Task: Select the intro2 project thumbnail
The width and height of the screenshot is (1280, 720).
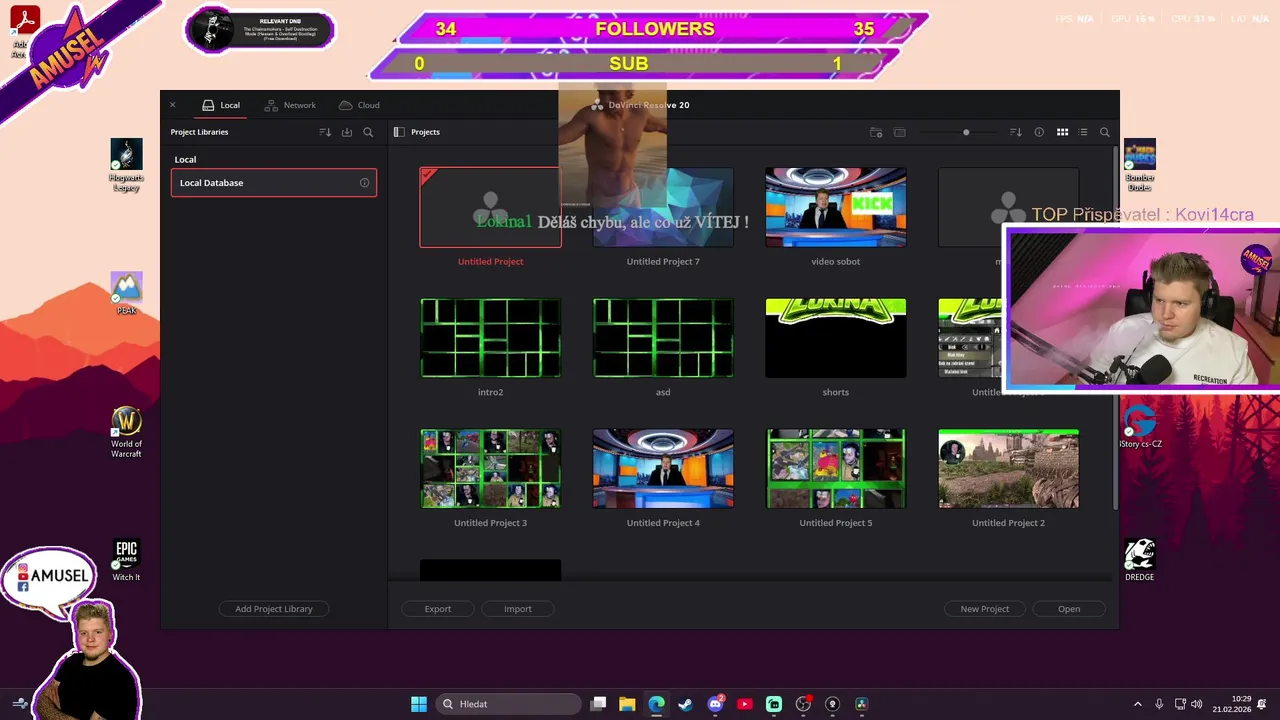Action: click(x=490, y=338)
